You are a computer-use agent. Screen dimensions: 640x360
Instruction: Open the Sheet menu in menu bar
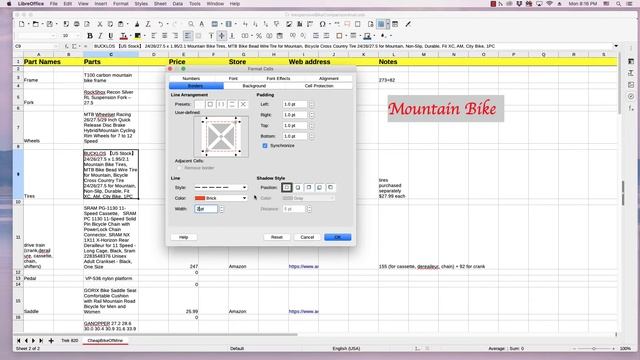[160, 4]
